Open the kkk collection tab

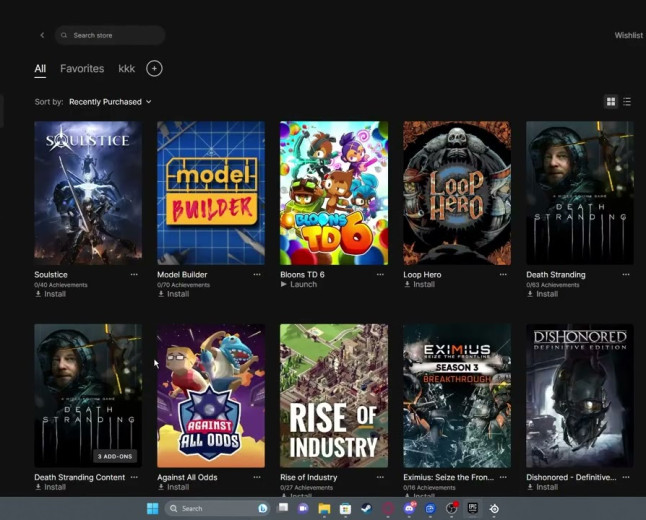(x=126, y=68)
